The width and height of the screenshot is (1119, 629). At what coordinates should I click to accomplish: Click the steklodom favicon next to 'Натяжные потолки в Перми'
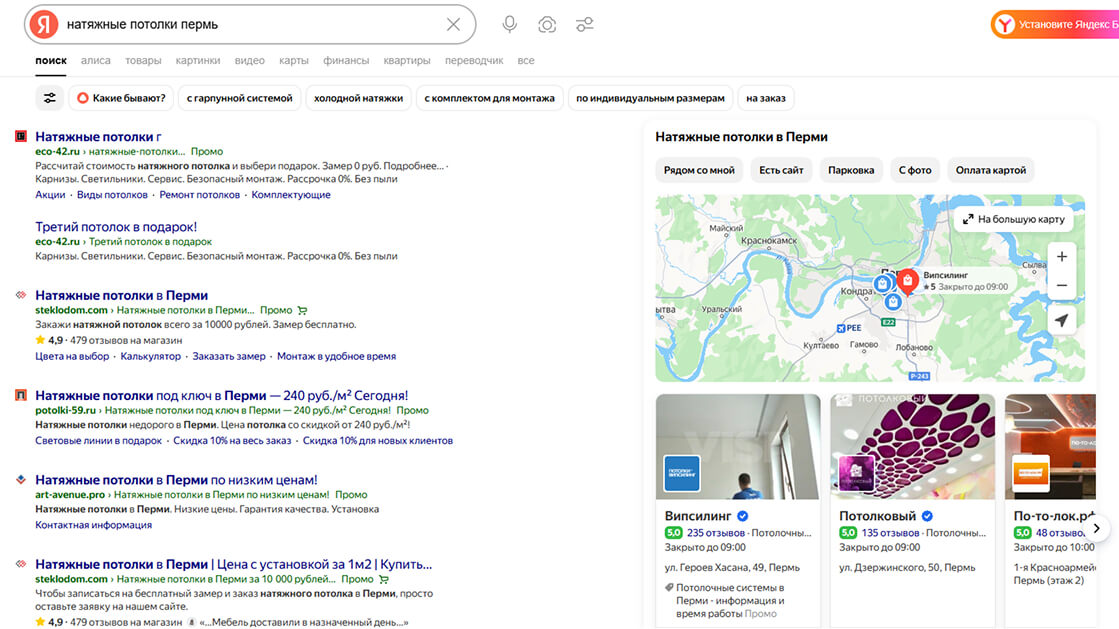21,295
